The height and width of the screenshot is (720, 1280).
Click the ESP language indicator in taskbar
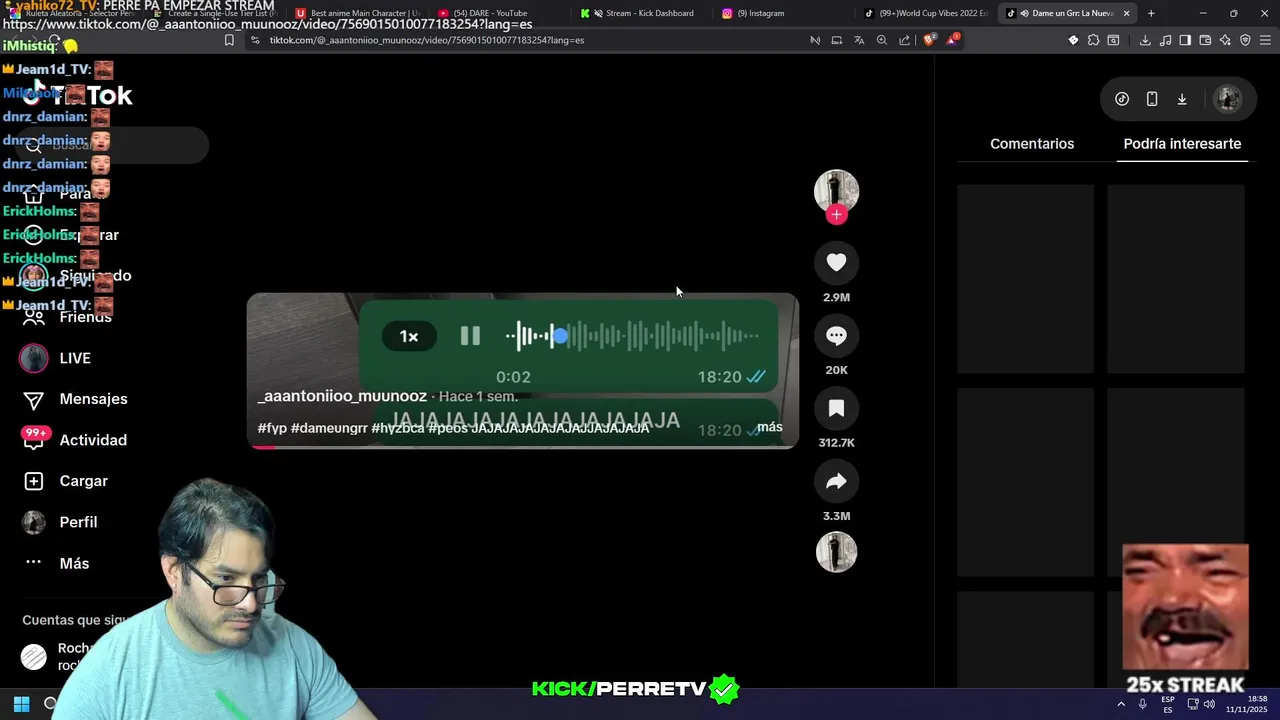pyautogui.click(x=1168, y=704)
